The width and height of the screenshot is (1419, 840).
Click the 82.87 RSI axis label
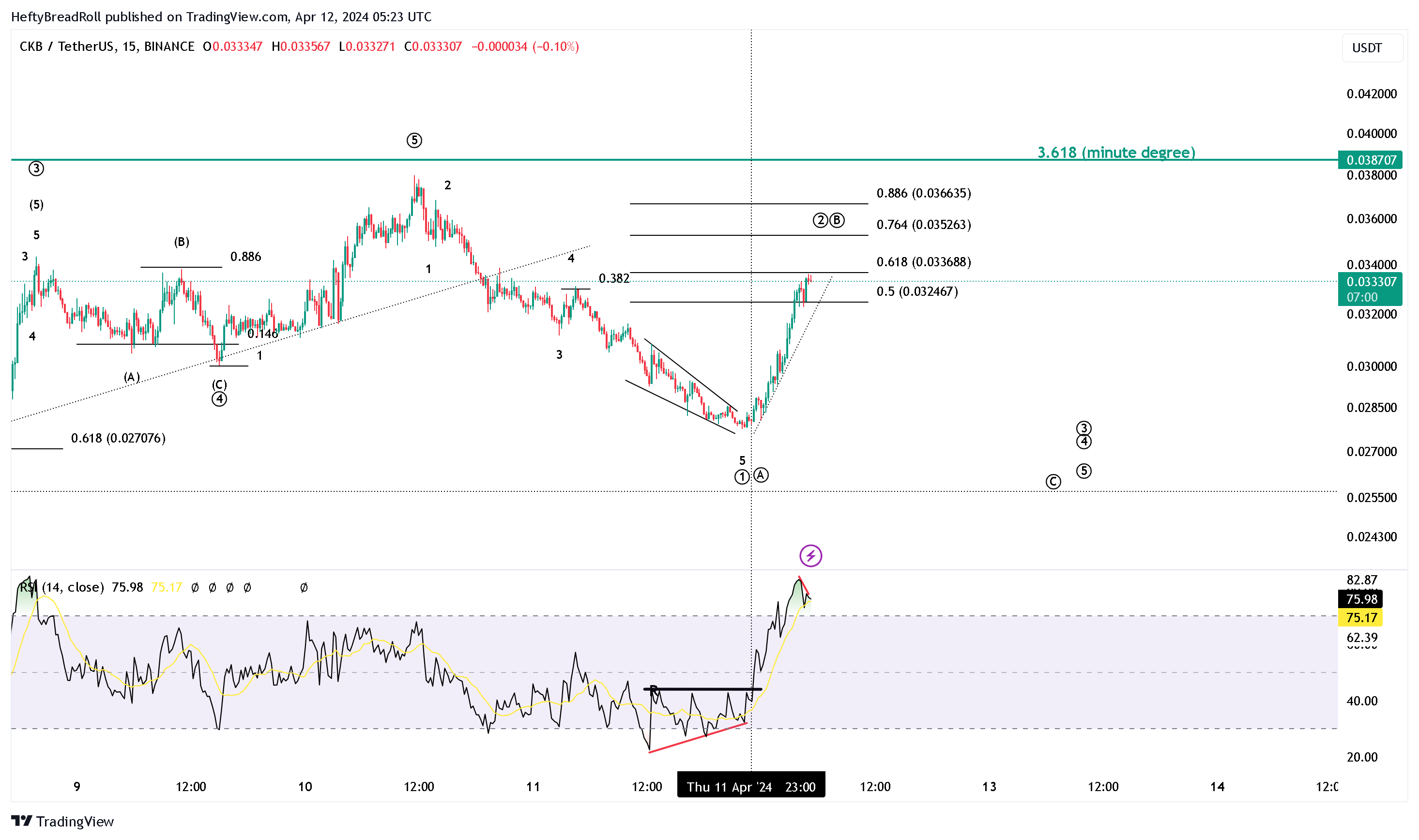coord(1362,580)
